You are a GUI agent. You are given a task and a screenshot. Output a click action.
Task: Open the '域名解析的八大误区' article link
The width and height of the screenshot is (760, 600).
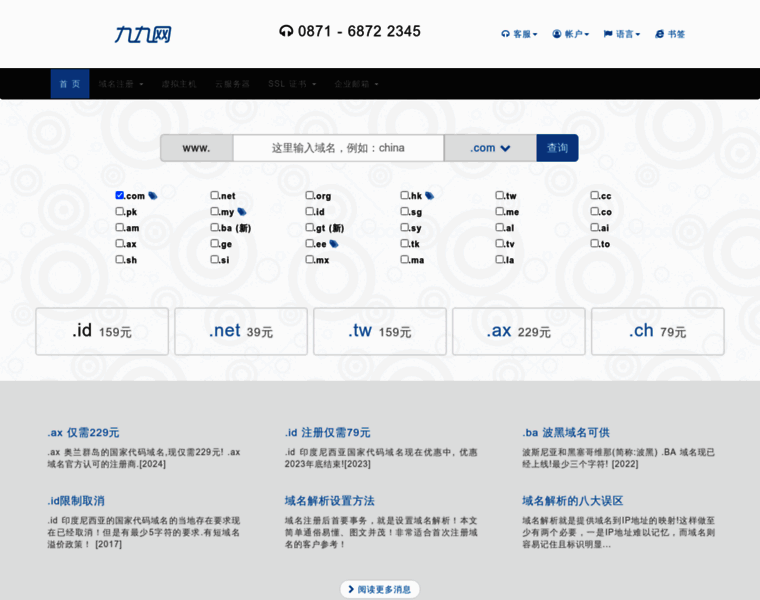[572, 501]
